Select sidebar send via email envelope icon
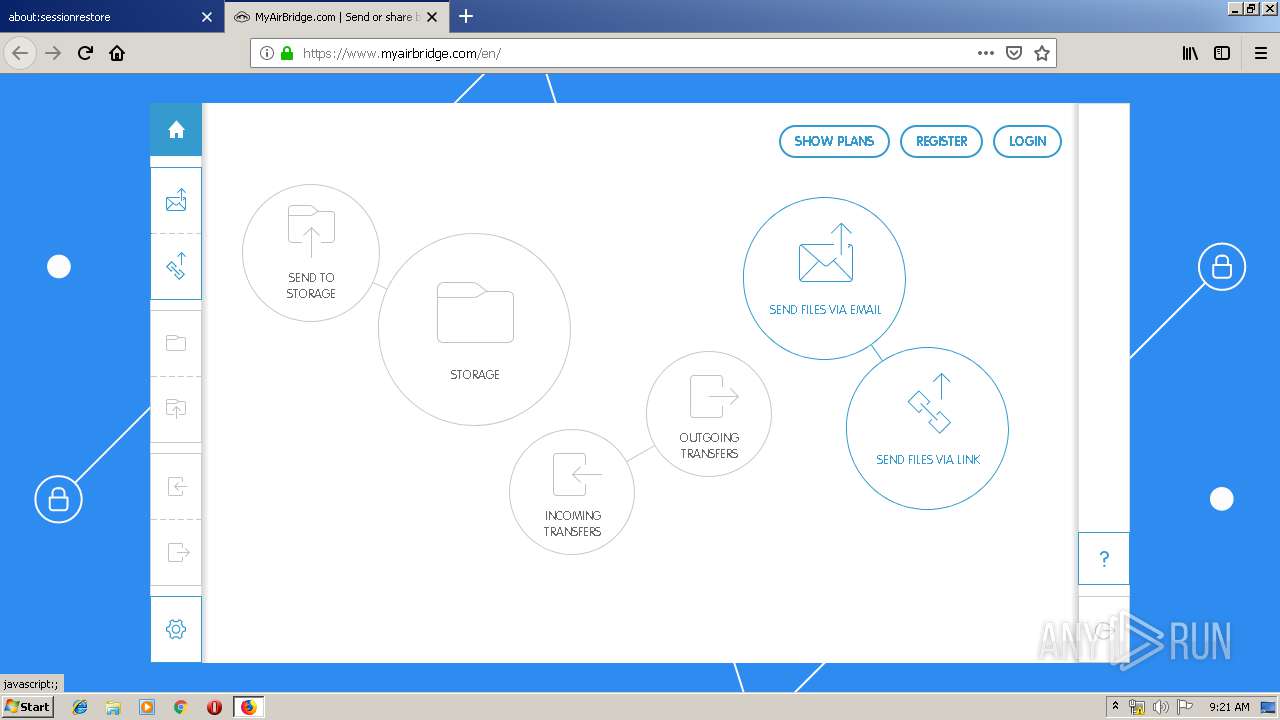The width and height of the screenshot is (1280, 720). [176, 201]
